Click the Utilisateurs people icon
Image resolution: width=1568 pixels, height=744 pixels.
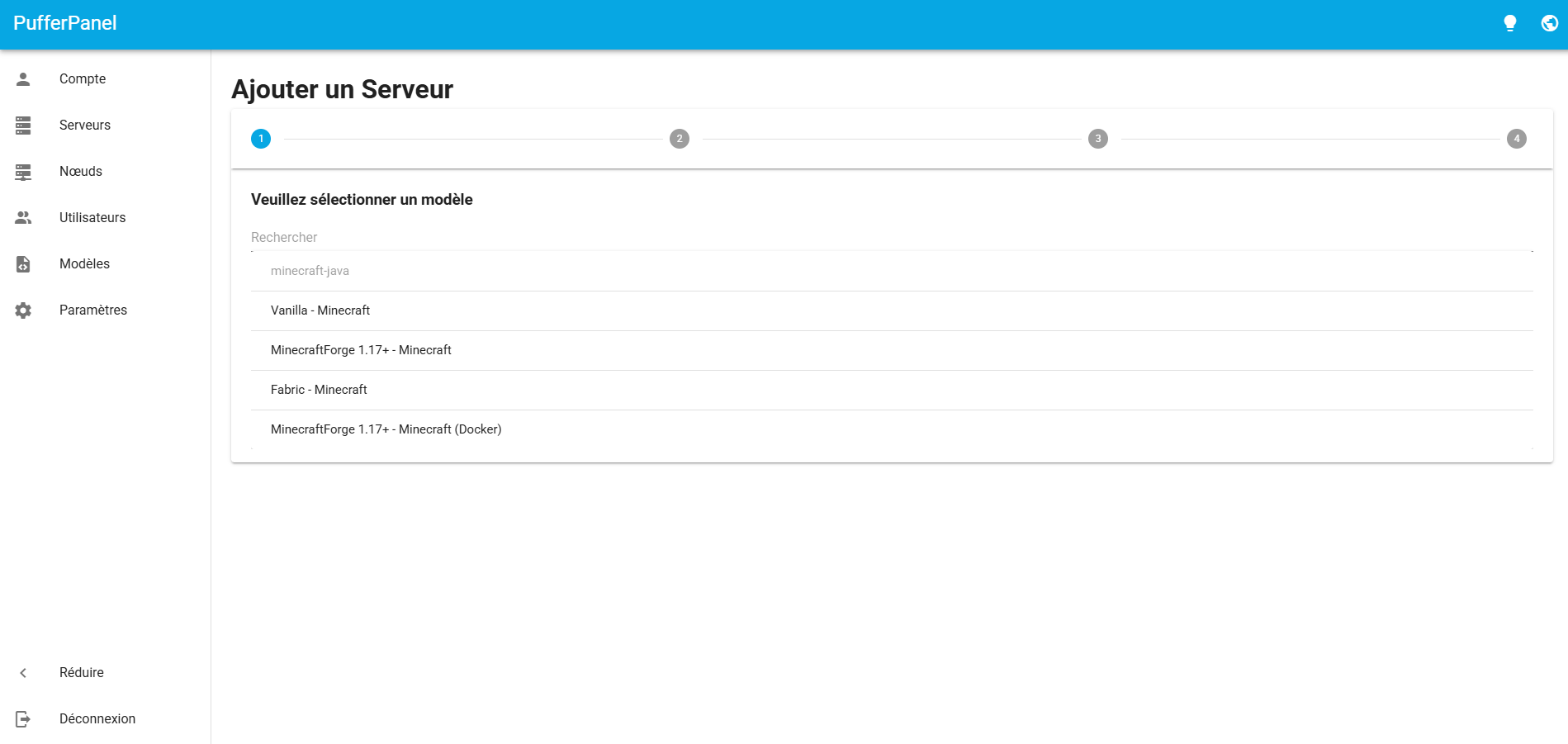point(23,218)
